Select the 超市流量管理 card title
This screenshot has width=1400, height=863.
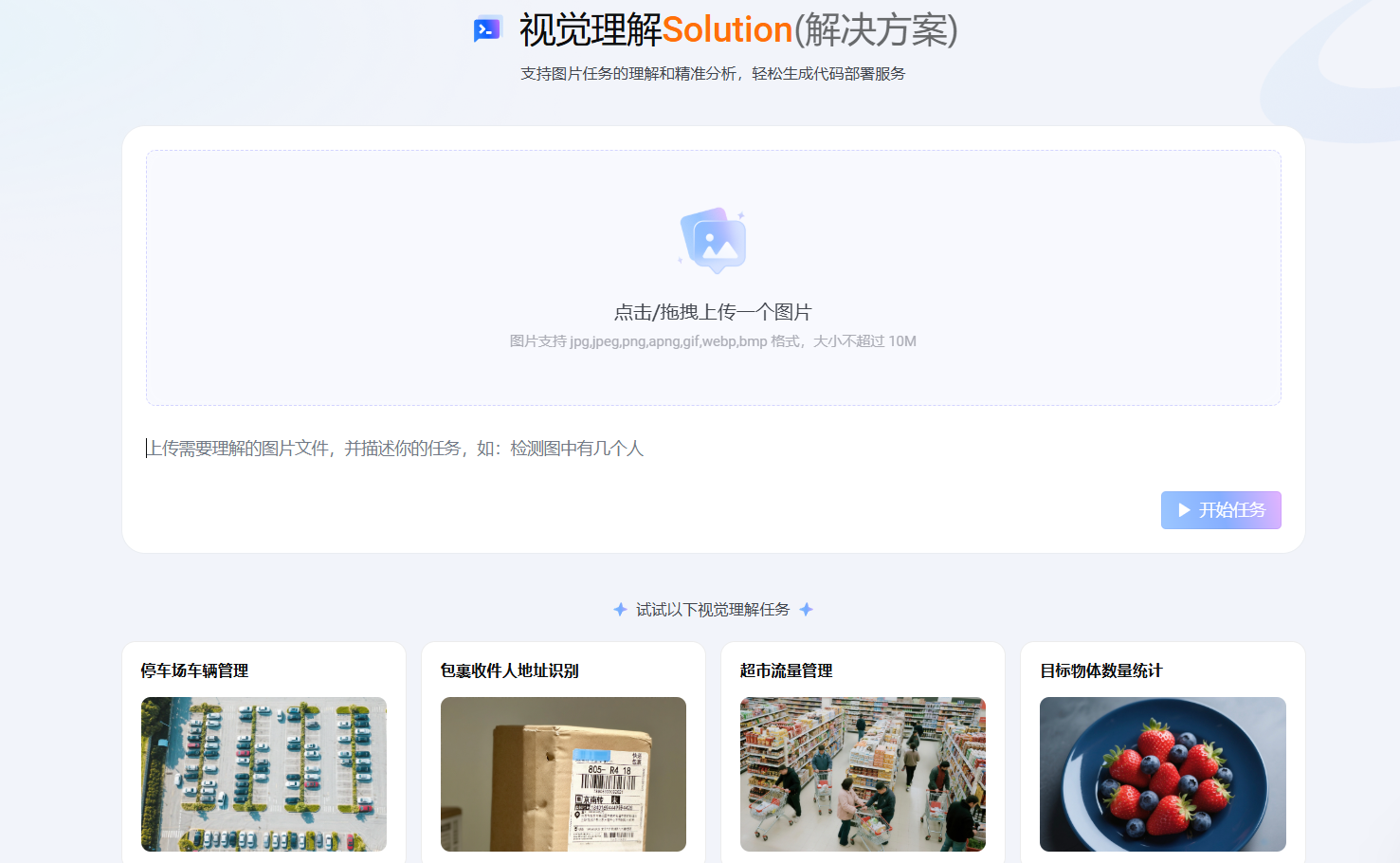[x=786, y=670]
